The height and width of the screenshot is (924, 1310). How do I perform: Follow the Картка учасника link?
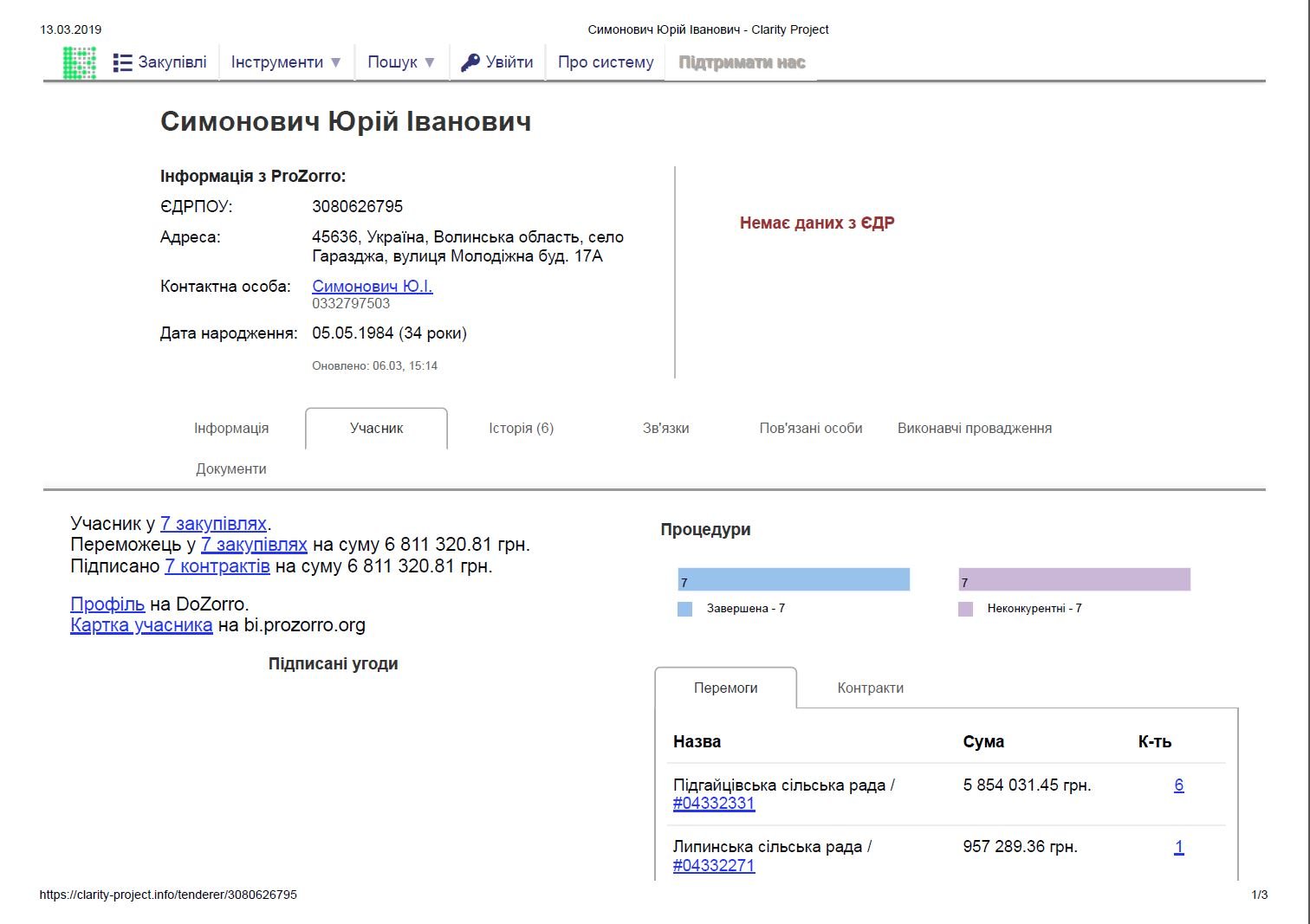pyautogui.click(x=141, y=625)
